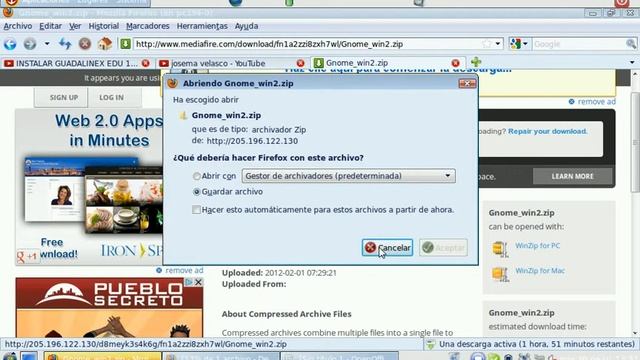The image size is (640, 360).
Task: Click the green download site icon by URL
Action: [125, 44]
